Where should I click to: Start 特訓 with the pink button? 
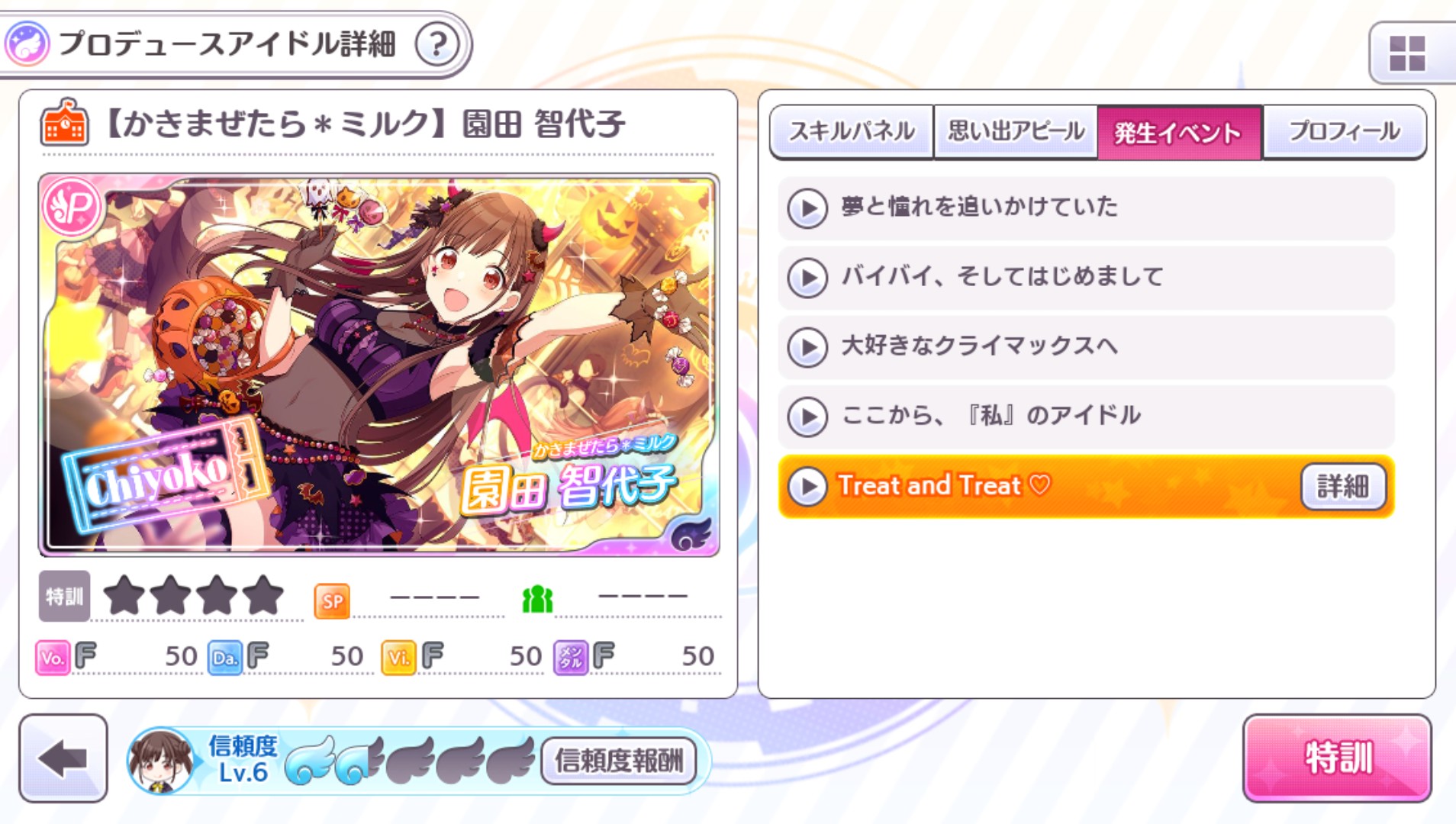[x=1337, y=758]
